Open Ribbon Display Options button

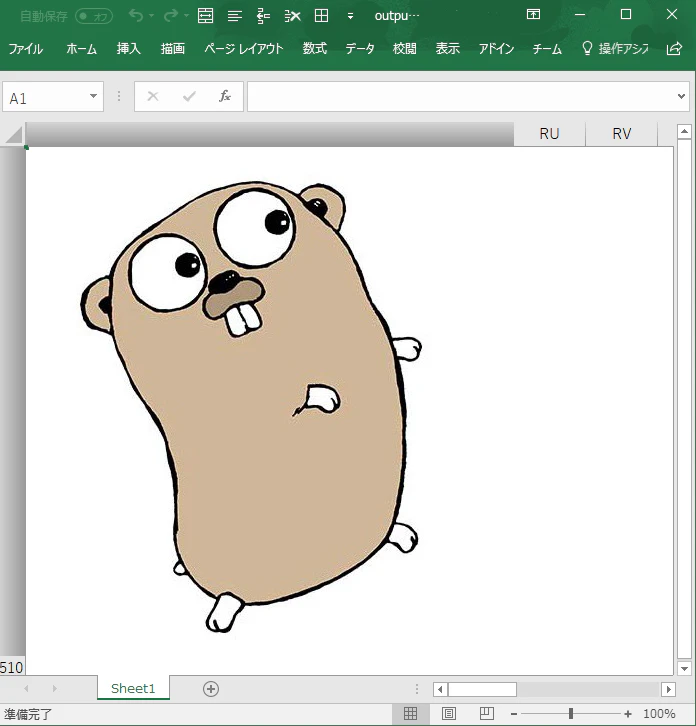pyautogui.click(x=533, y=14)
